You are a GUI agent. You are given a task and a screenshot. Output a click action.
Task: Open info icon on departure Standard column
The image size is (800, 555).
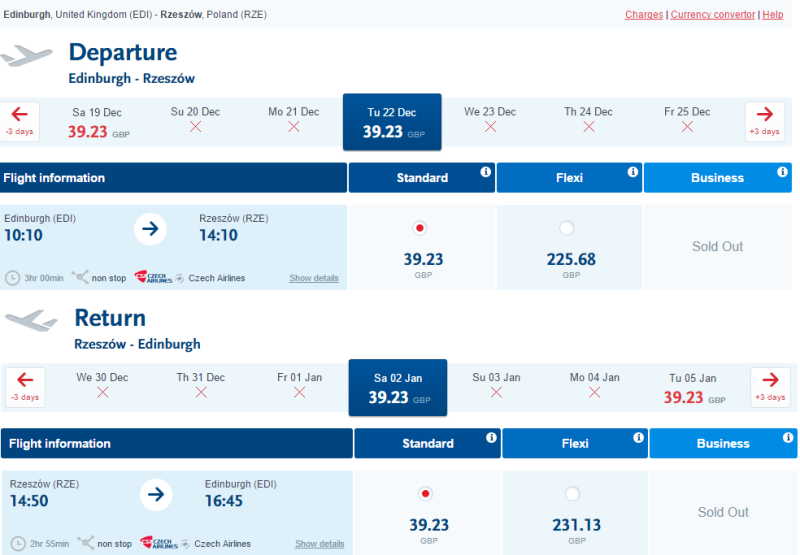[x=486, y=172]
